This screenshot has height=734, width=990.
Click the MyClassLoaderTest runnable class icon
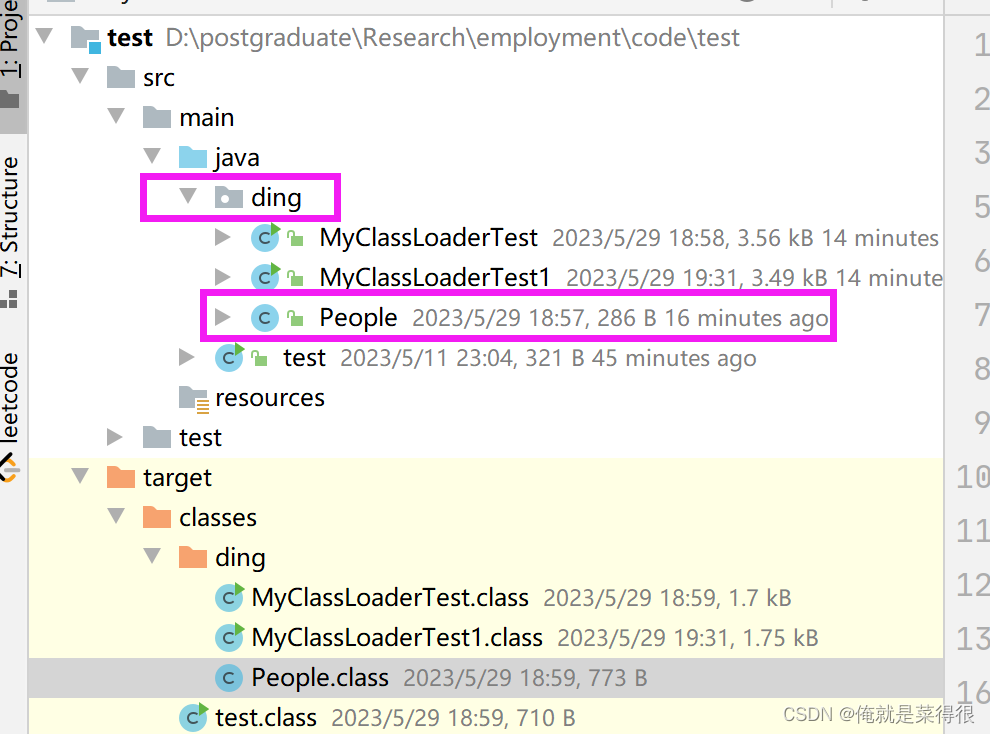click(x=265, y=237)
